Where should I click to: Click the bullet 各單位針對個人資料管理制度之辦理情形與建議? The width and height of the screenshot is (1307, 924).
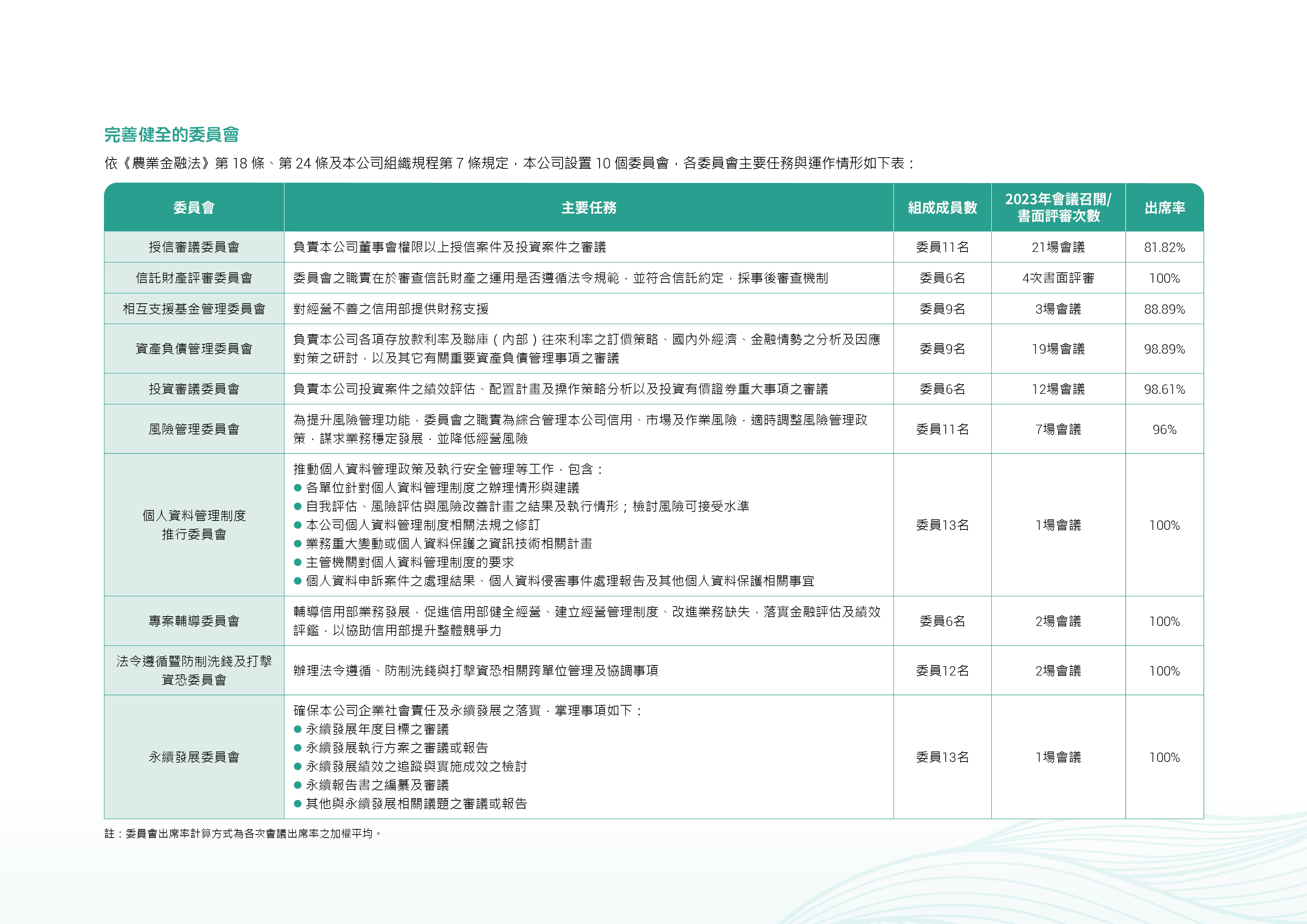(437, 488)
